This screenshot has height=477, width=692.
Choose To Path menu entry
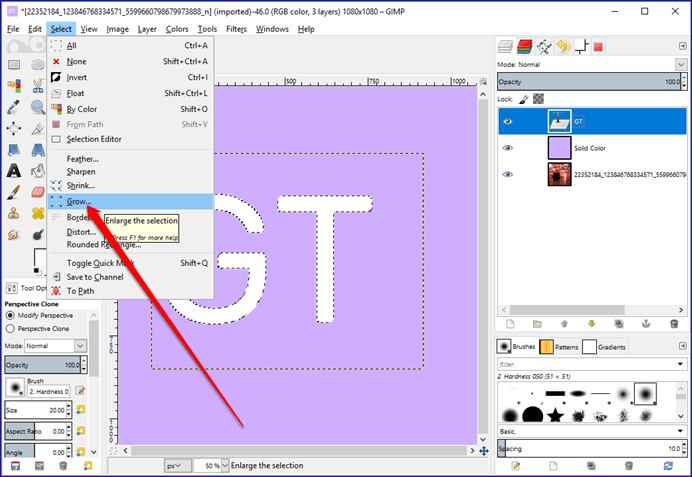tap(130, 291)
